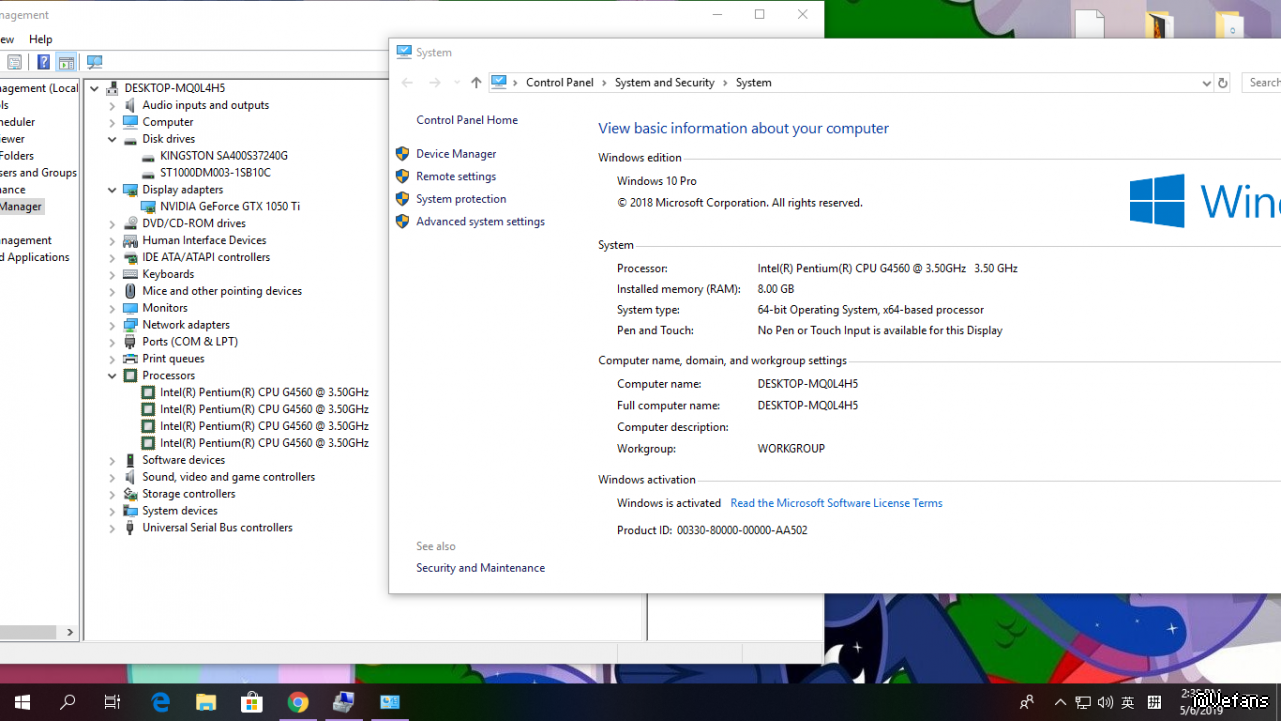The height and width of the screenshot is (721, 1281).
Task: Click the Refresh icon beside the address bar
Action: click(x=1222, y=83)
